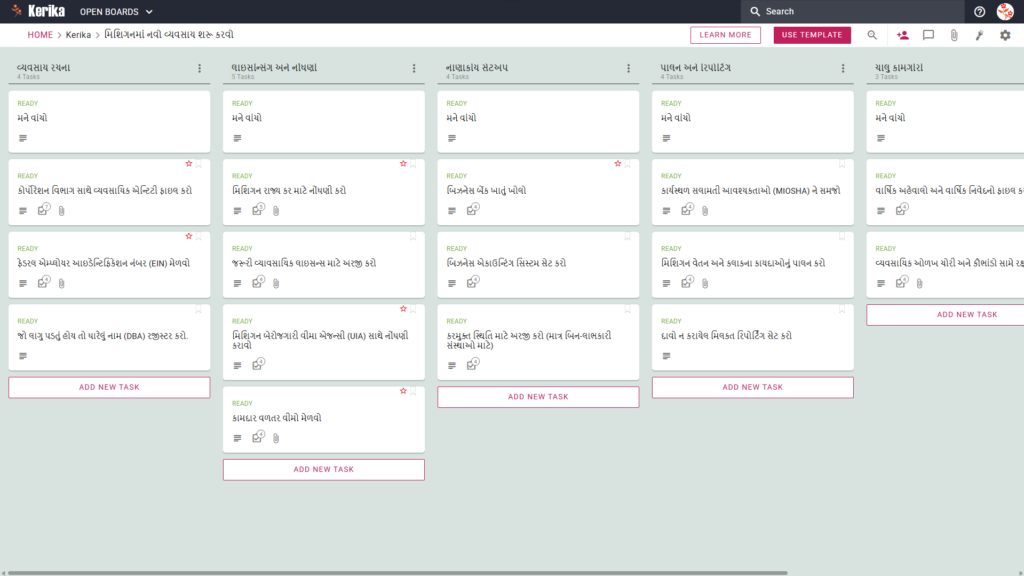Toggle the star on the UIA card

[403, 309]
